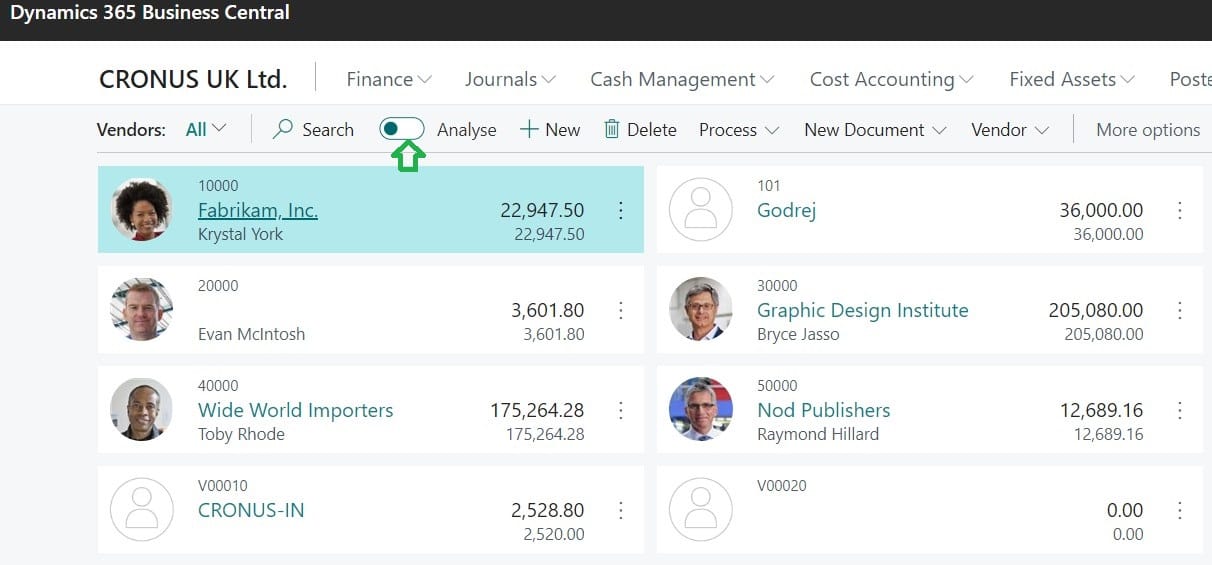Screen dimensions: 1212x565
Task: Click vendor number 40000
Action: tap(218, 386)
